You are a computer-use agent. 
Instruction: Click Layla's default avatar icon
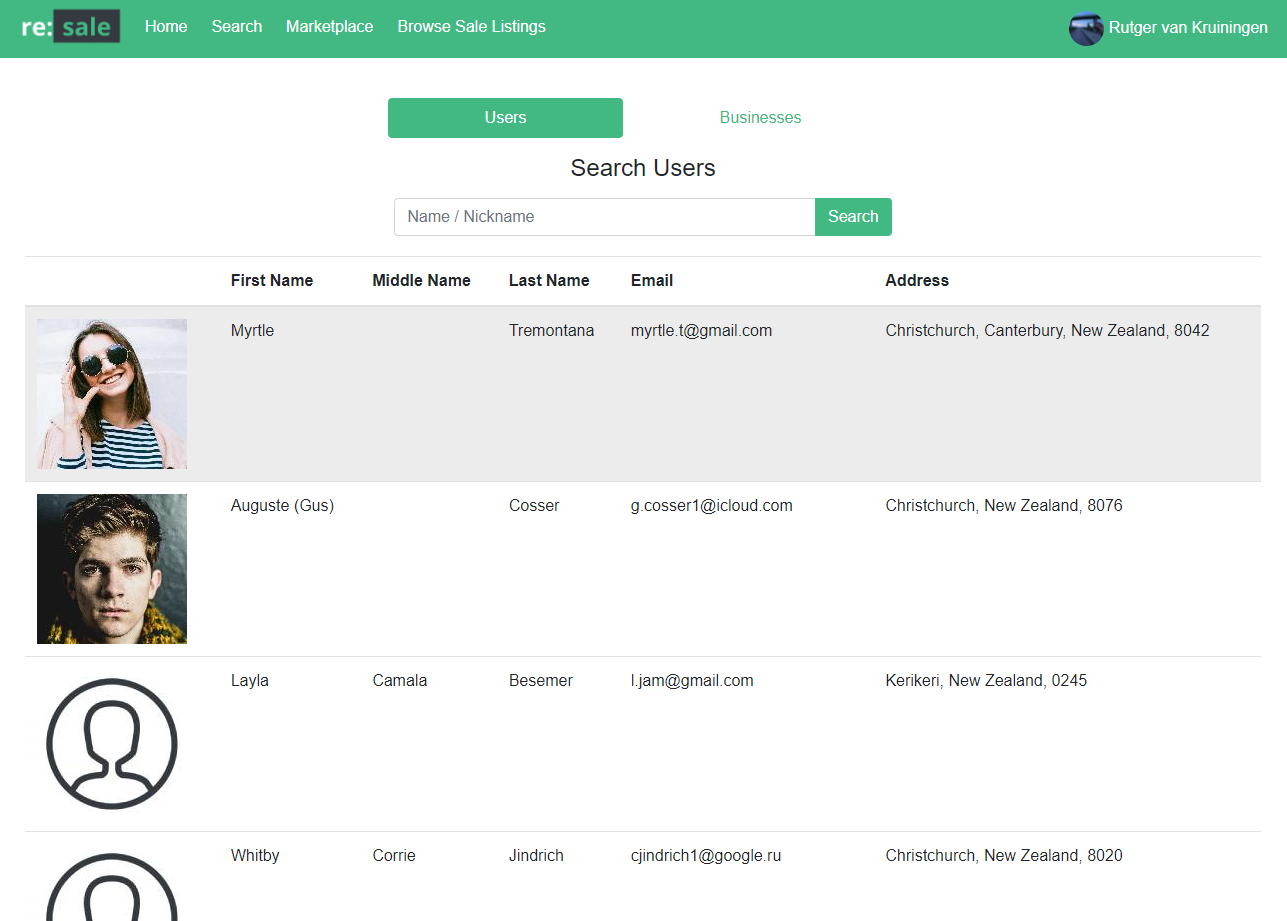pos(112,744)
